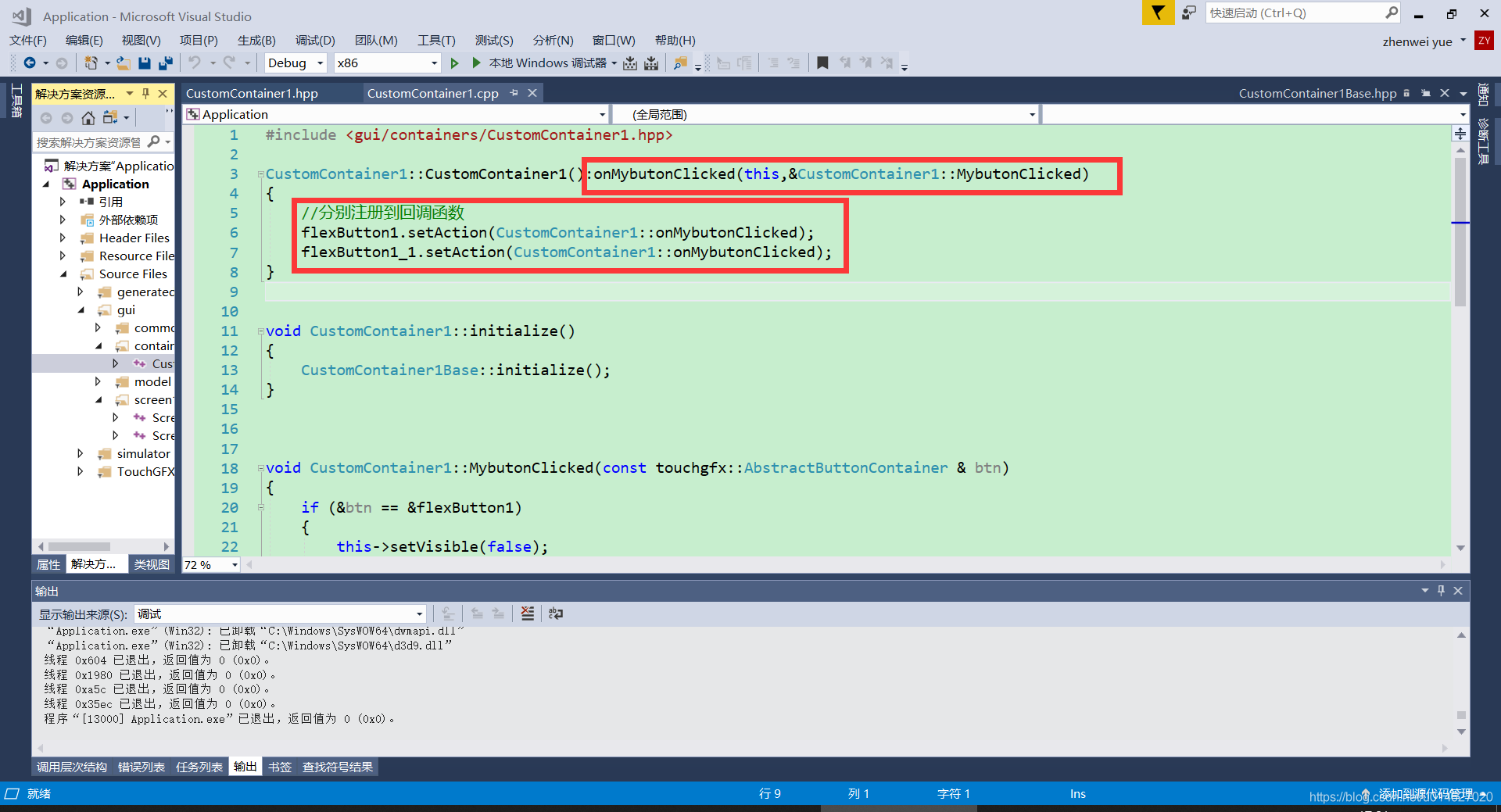Image resolution: width=1501 pixels, height=812 pixels.
Task: Click the Undo arrow icon
Action: [x=195, y=63]
